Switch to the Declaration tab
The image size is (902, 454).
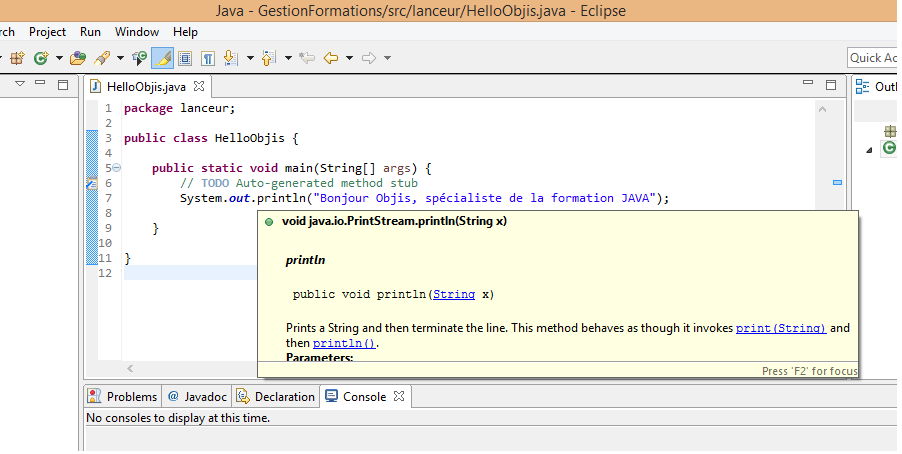tap(276, 396)
